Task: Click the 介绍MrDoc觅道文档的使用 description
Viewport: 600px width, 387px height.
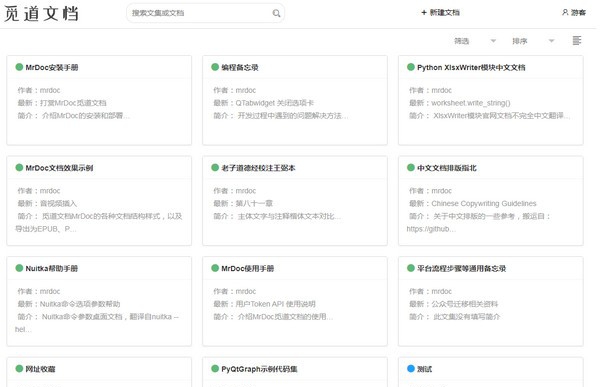Action: [285, 317]
